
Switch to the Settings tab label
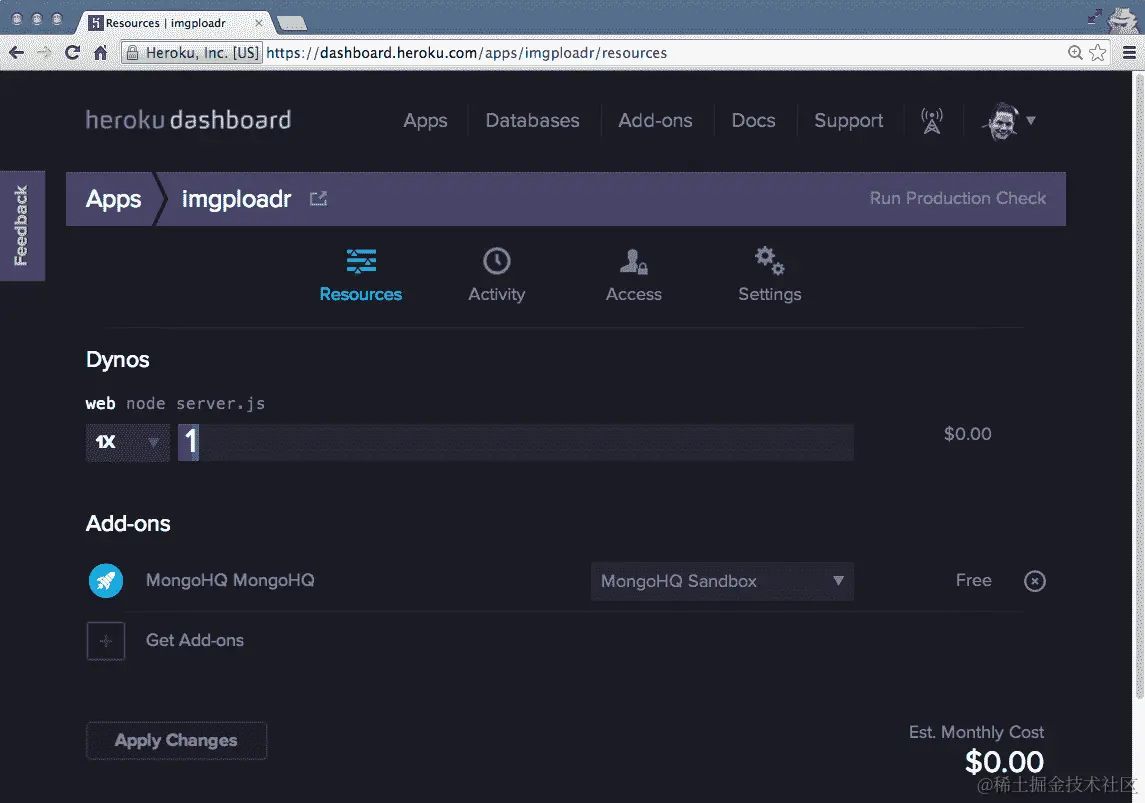(x=770, y=294)
